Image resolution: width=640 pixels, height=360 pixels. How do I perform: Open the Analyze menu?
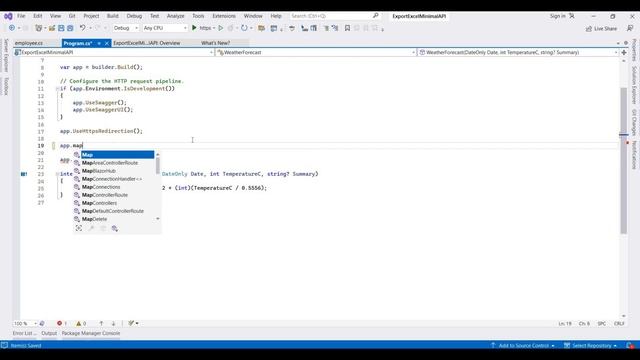coord(176,16)
